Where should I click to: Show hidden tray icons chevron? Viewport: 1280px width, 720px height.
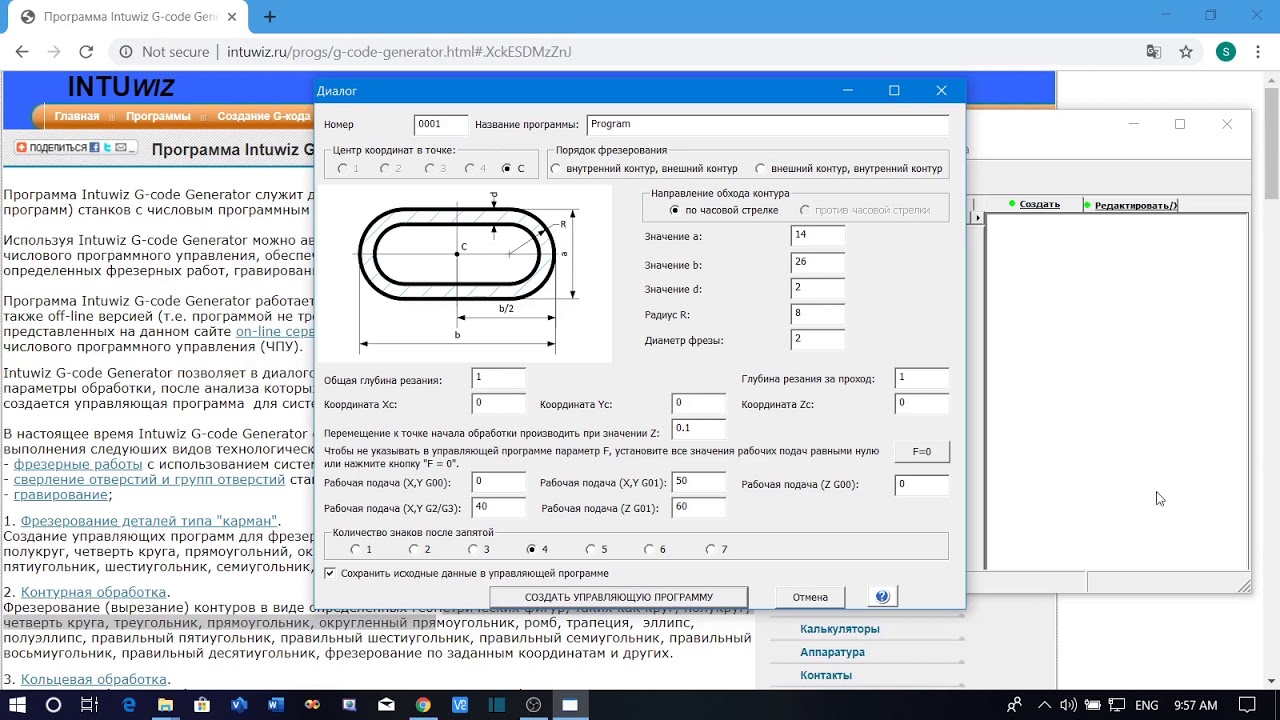pos(1043,704)
